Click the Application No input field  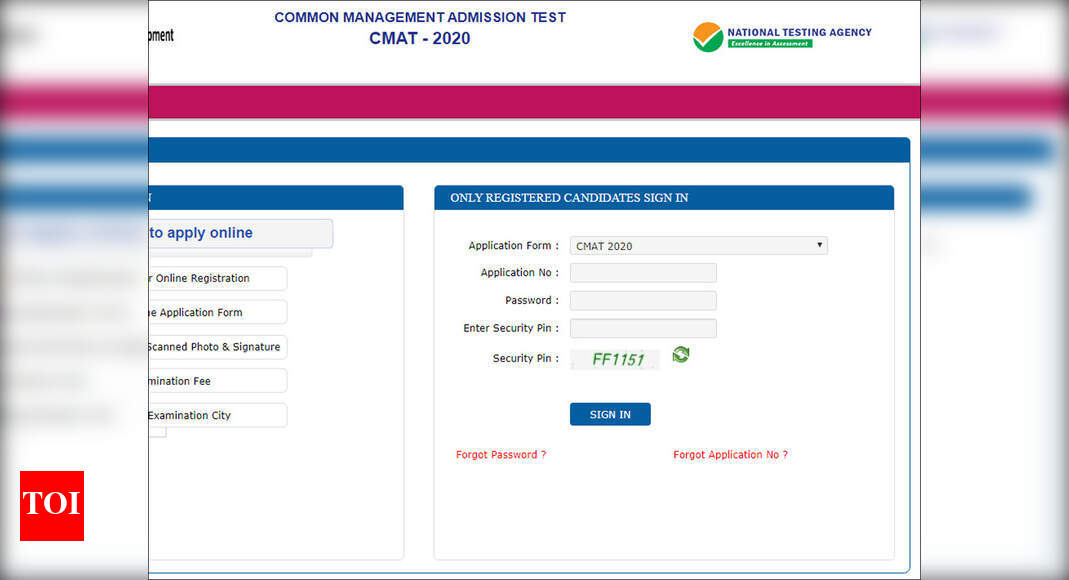pos(642,272)
